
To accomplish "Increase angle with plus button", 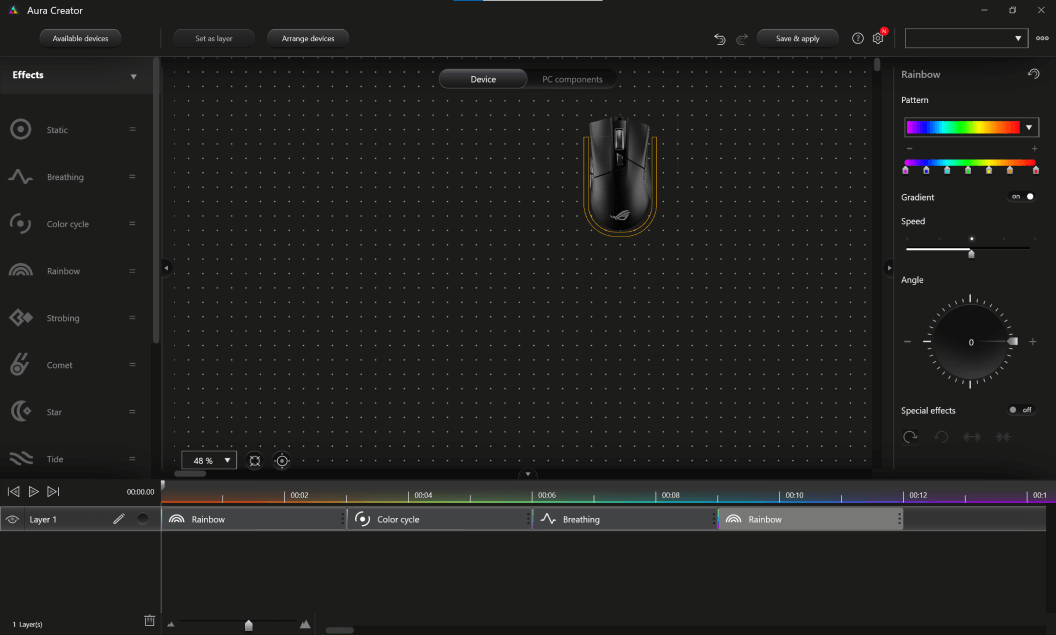I will tap(1032, 341).
